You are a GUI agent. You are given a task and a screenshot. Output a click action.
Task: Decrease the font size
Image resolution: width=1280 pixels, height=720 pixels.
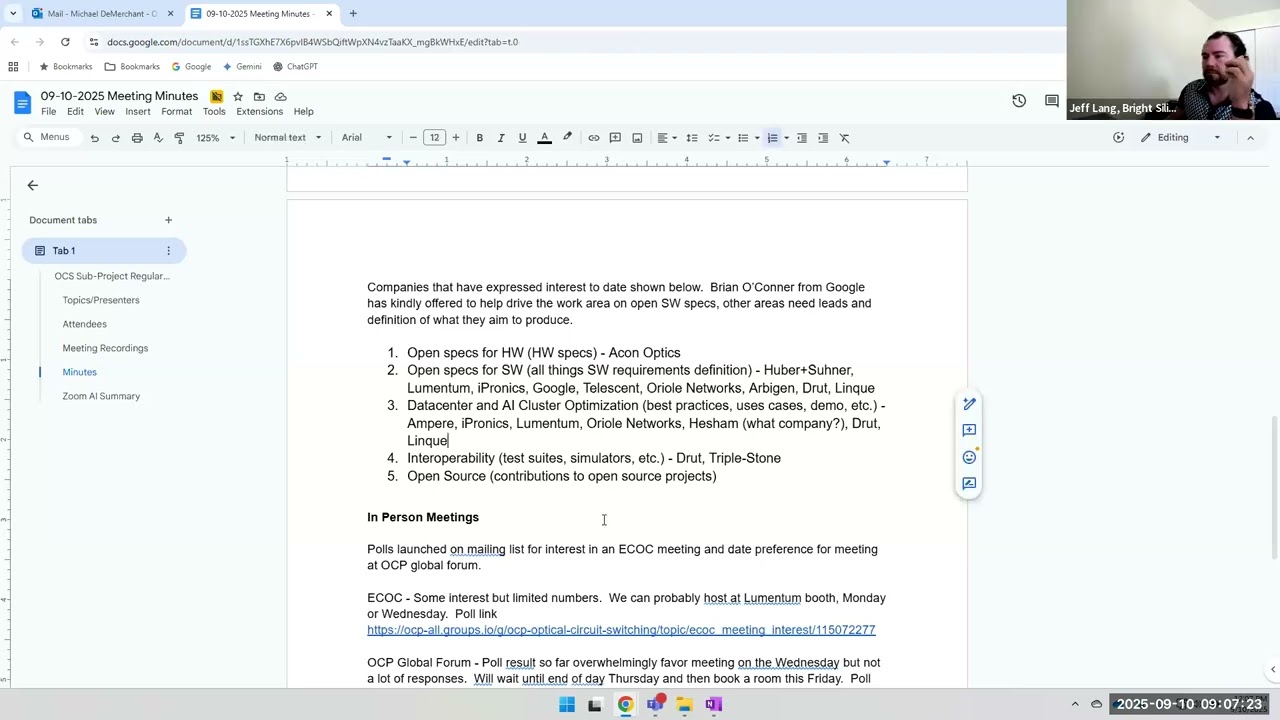413,138
